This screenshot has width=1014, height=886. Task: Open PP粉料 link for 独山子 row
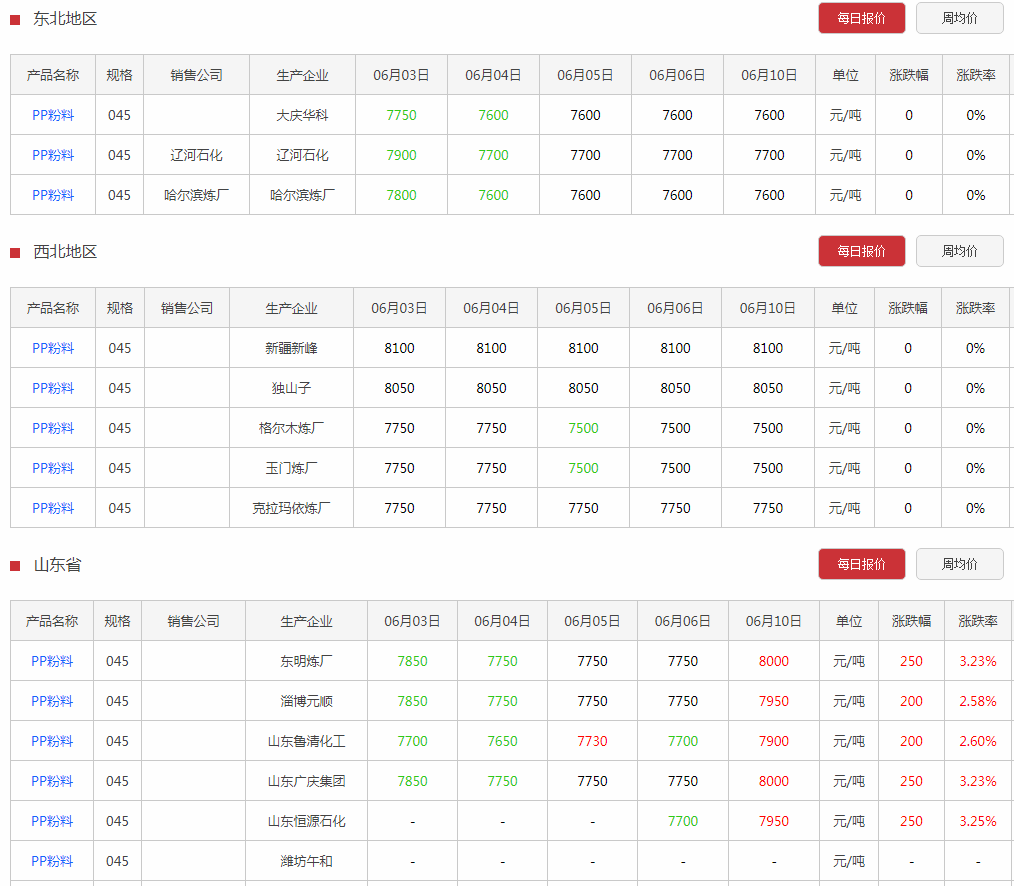point(53,388)
